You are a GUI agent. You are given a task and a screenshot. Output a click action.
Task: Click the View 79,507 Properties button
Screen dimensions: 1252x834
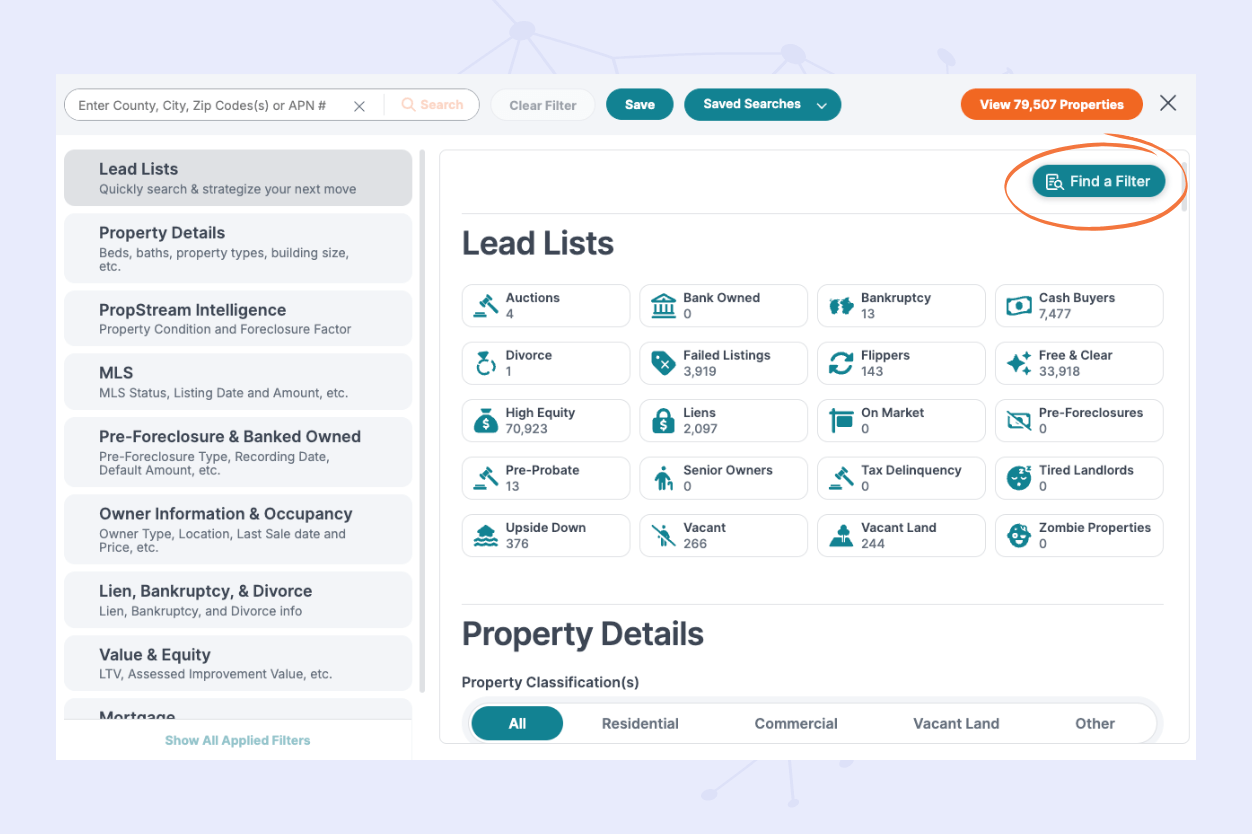tap(1051, 104)
